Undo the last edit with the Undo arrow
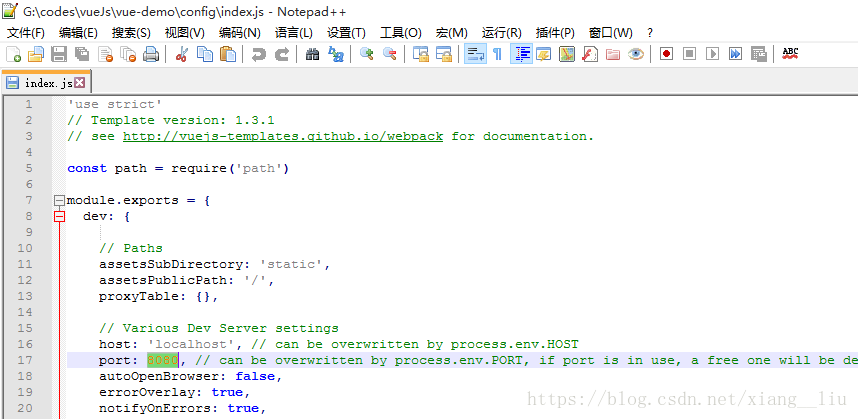Viewport: 858px width, 419px height. pos(258,54)
